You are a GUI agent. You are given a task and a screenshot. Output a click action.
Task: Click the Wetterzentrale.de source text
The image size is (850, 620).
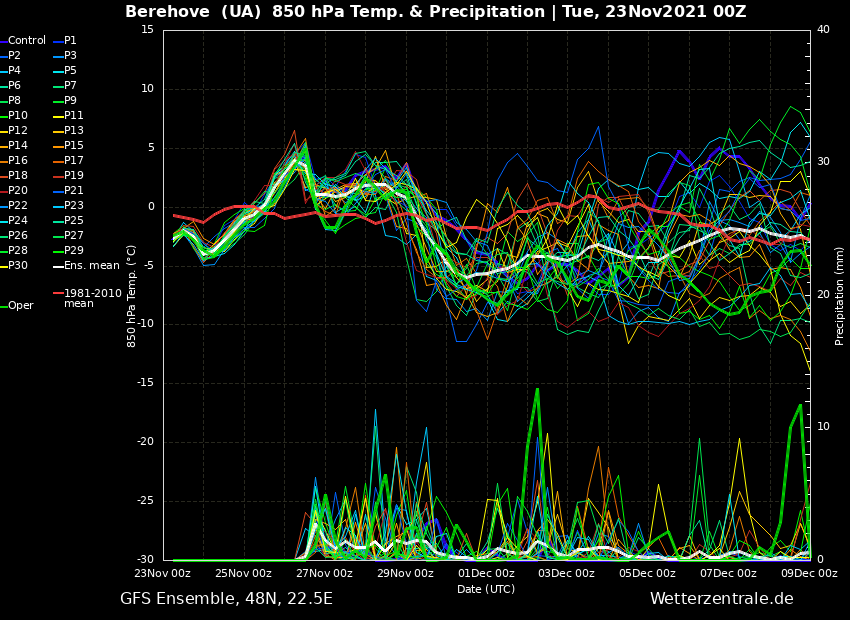(x=721, y=599)
